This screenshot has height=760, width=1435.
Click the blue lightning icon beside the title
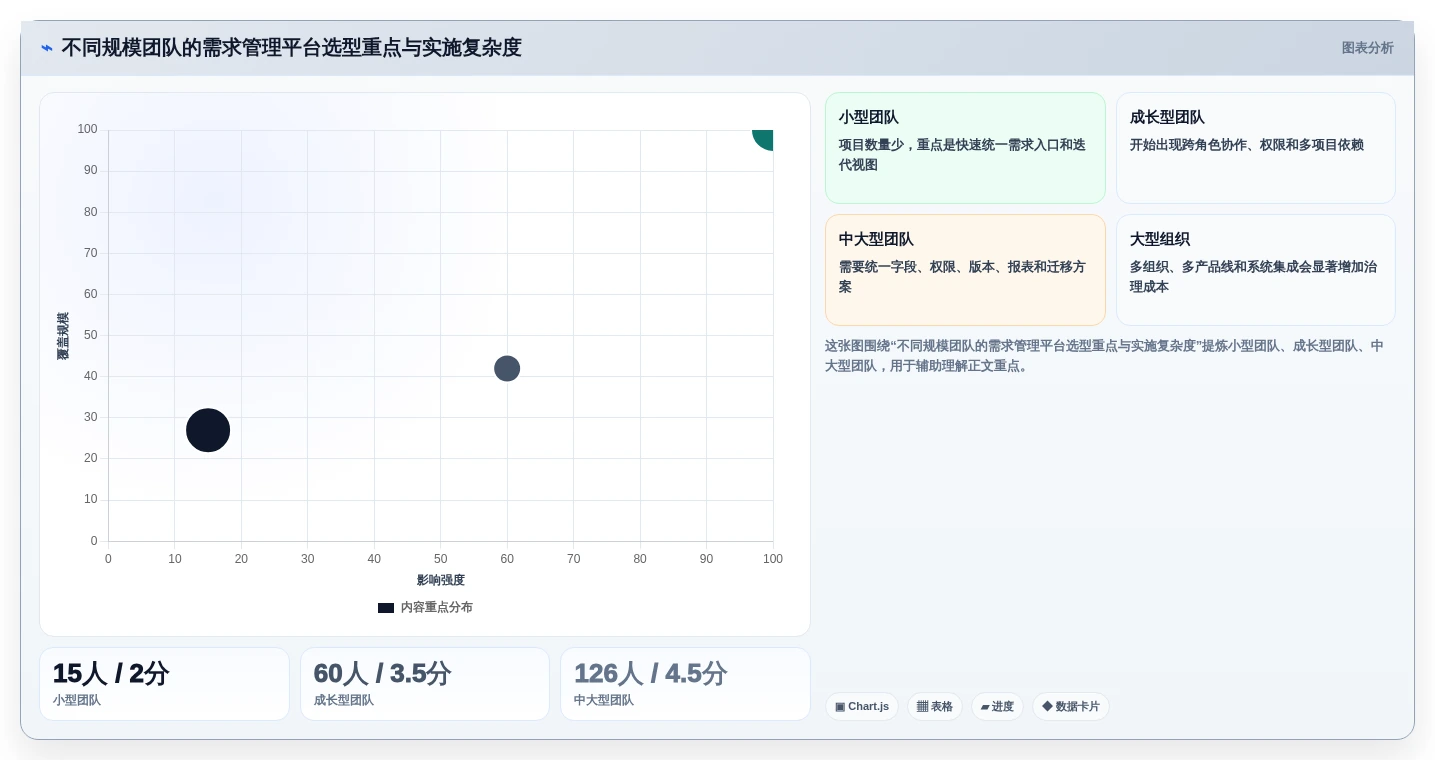[47, 48]
